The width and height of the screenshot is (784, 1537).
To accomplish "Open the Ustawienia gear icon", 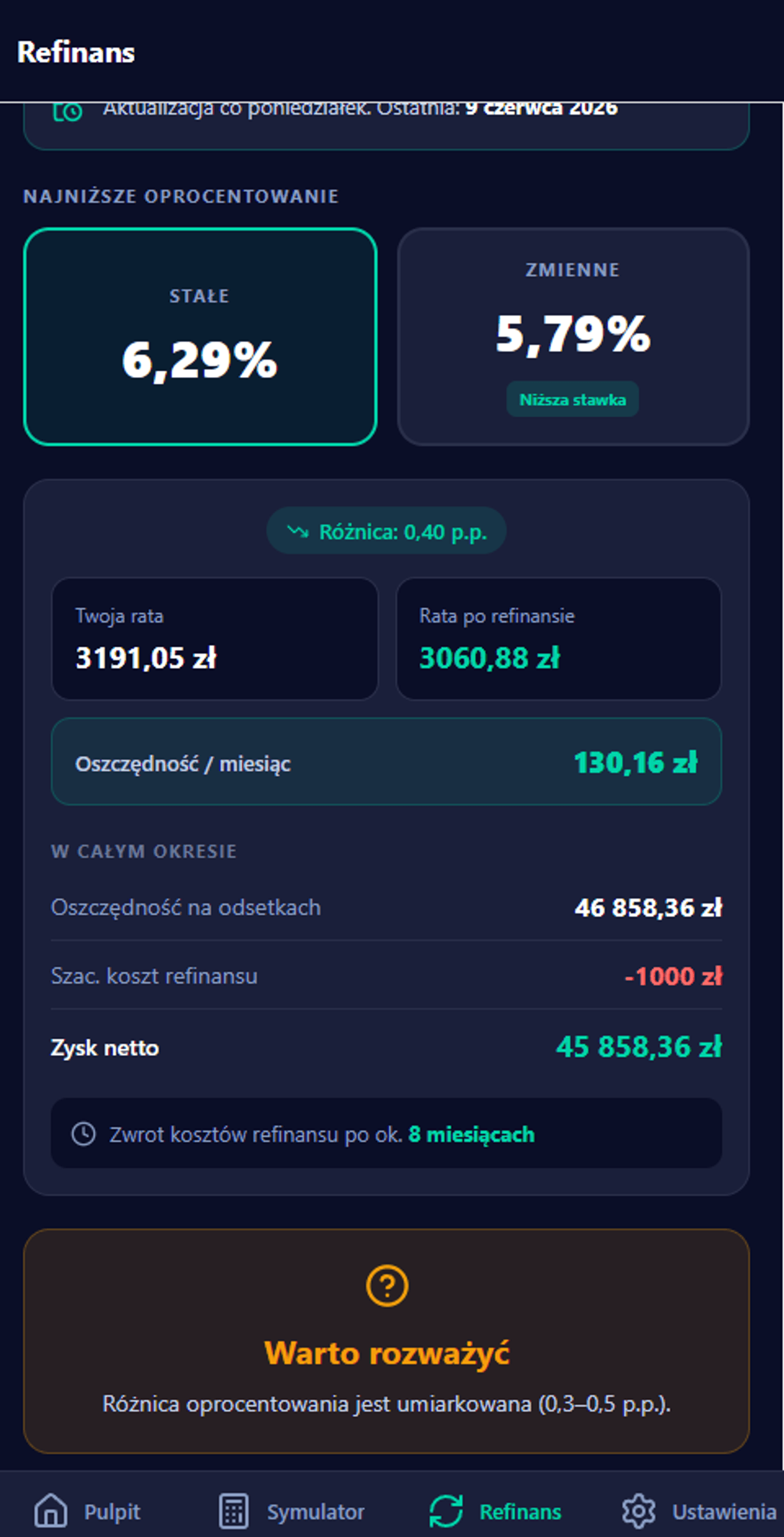I will [639, 1511].
